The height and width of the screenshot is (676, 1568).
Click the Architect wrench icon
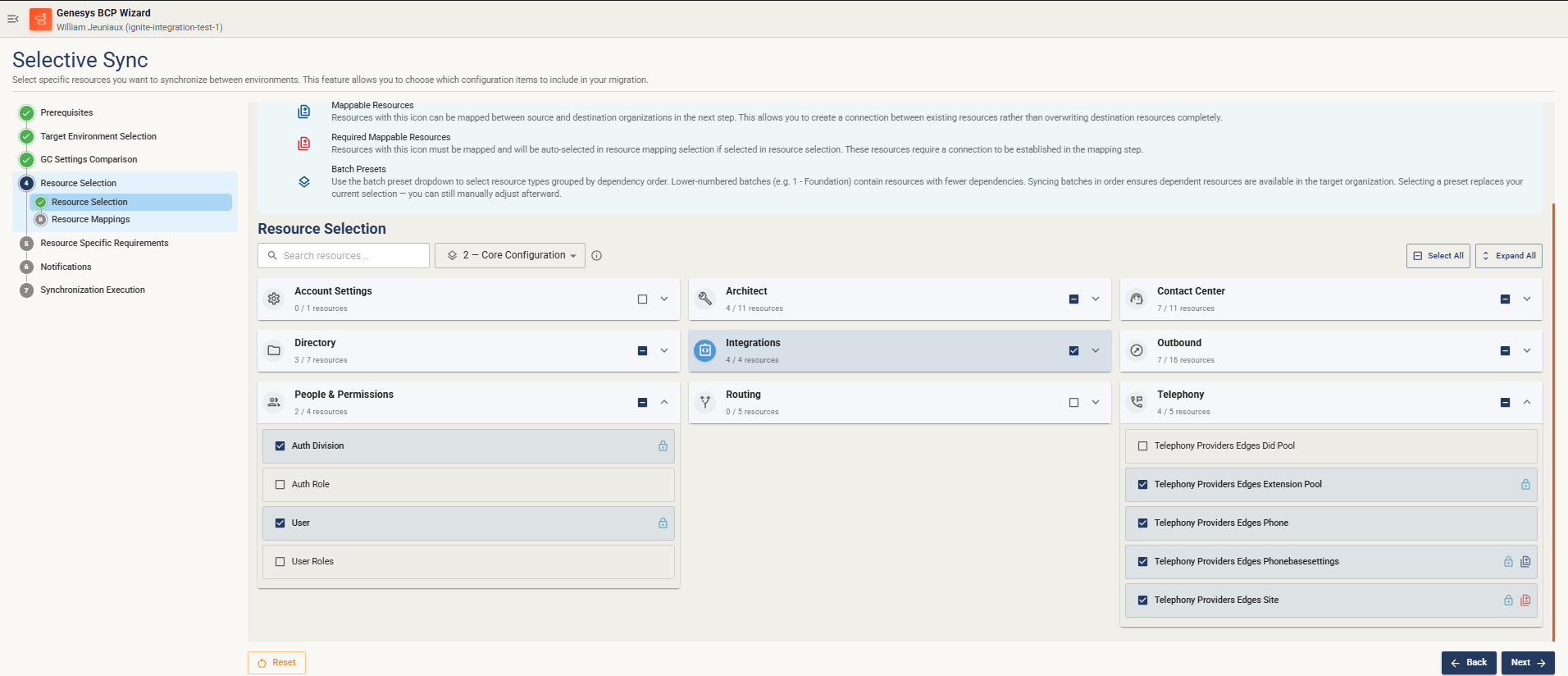click(x=705, y=299)
